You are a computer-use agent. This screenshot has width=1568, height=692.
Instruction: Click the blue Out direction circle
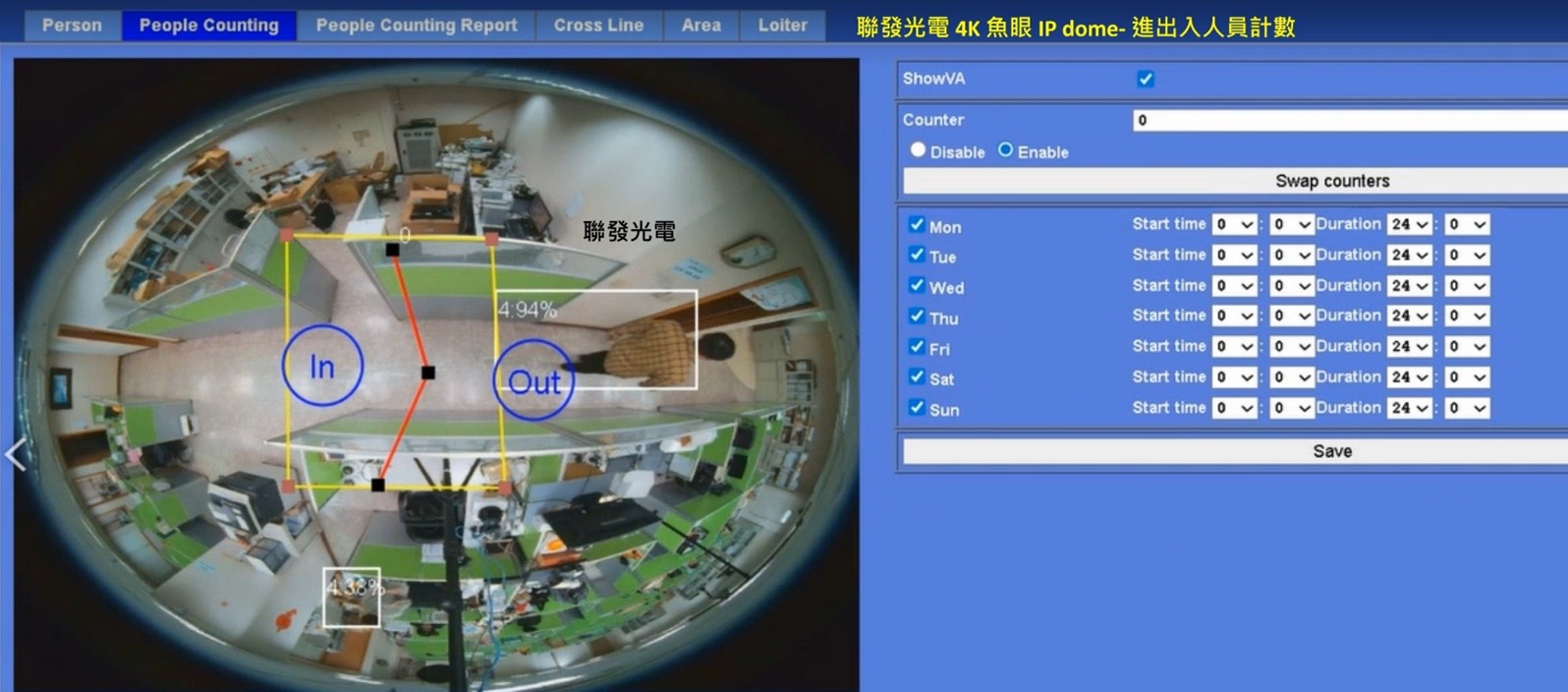coord(533,380)
